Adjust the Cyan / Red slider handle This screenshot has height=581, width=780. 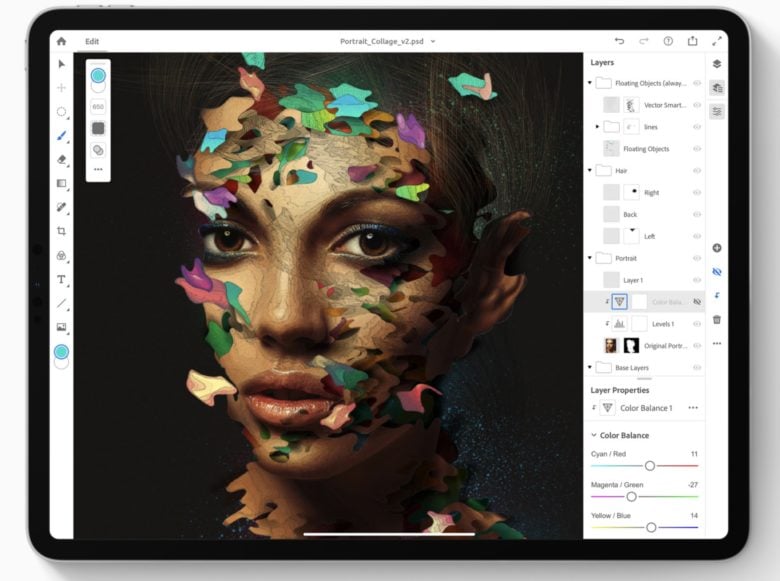tap(650, 466)
